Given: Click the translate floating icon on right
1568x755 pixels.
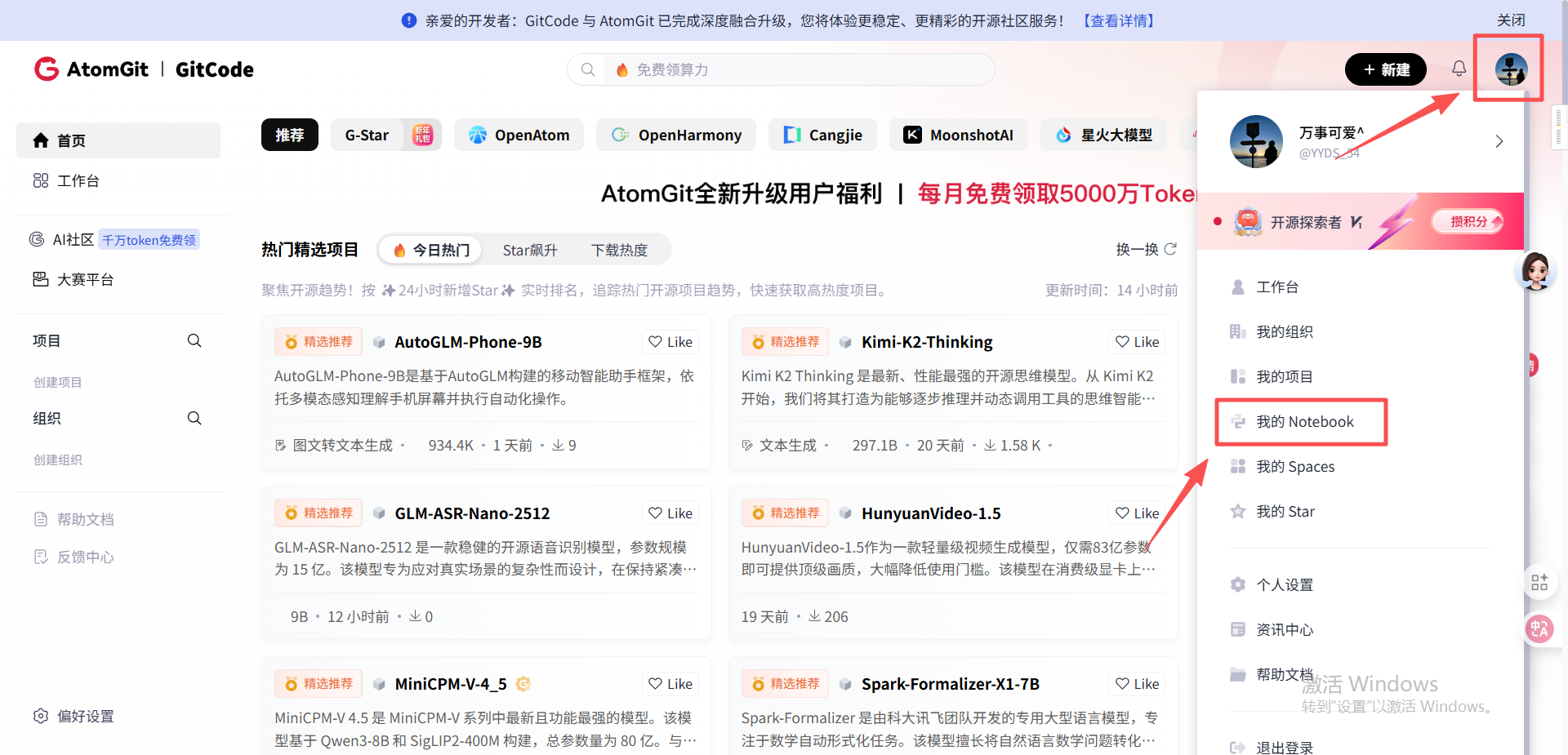Looking at the screenshot, I should pos(1539,628).
